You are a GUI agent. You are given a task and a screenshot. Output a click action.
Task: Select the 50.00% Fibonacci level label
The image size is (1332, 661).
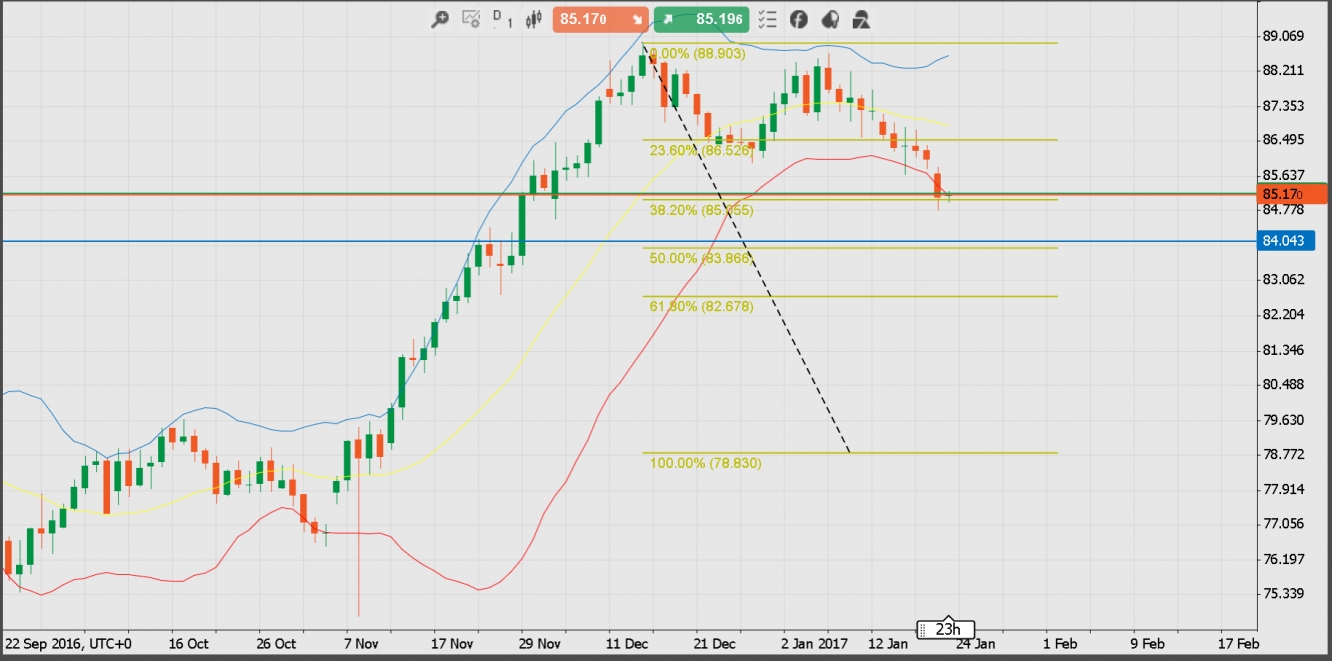[702, 258]
